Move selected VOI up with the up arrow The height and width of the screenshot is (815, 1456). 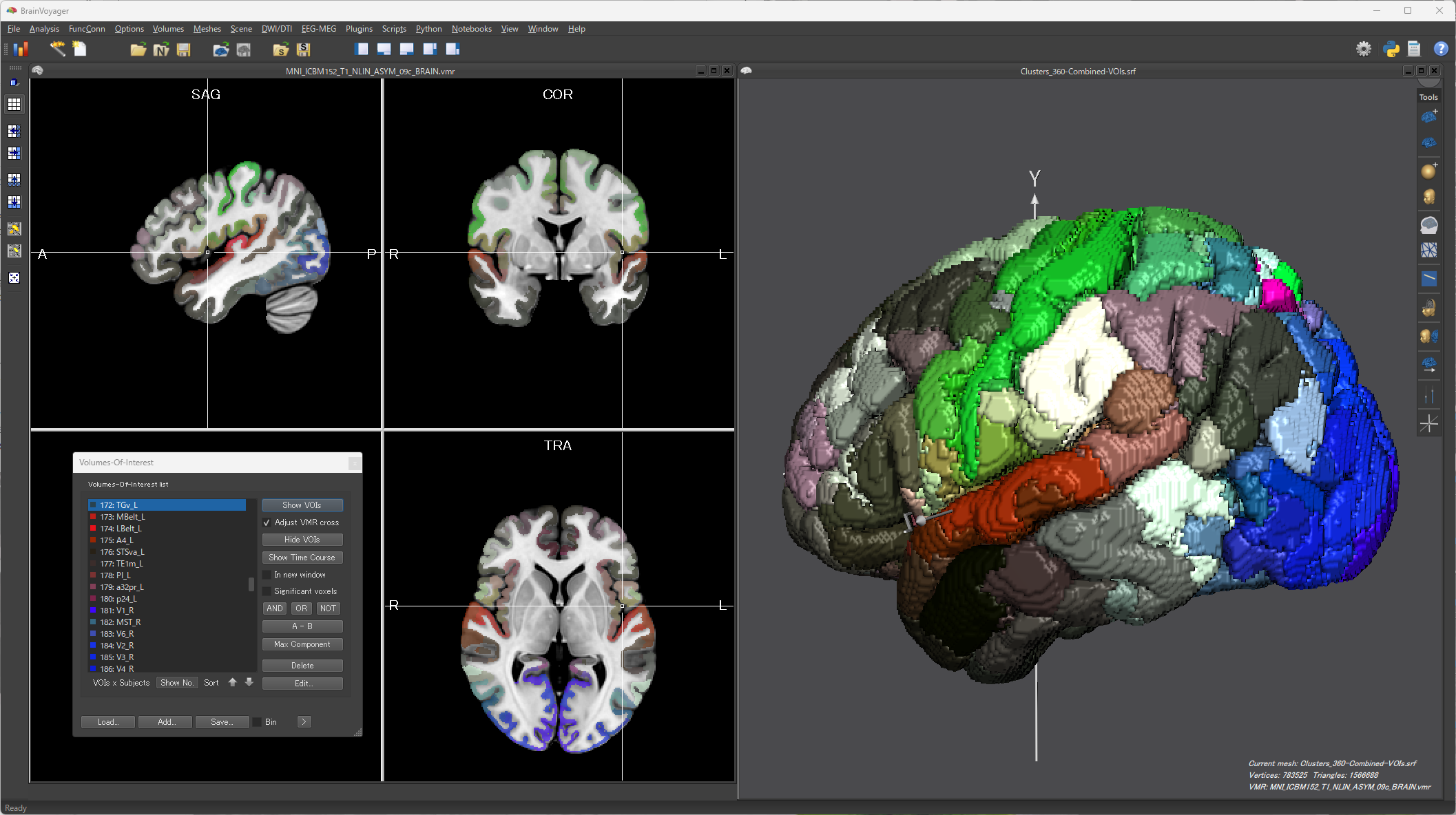click(x=233, y=683)
